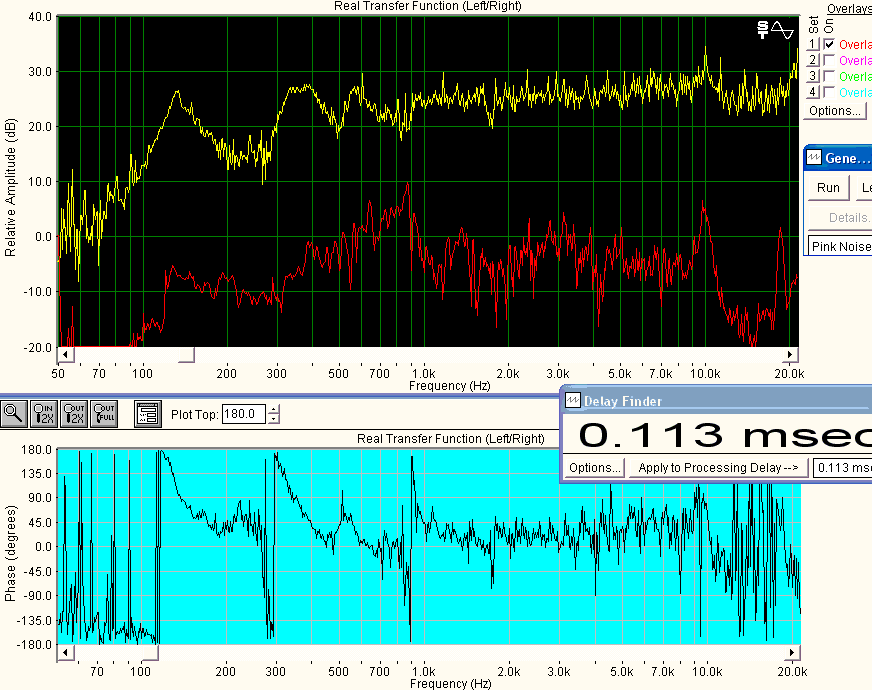Click the Delay Finder window title icon
872x690 pixels.
pos(573,400)
